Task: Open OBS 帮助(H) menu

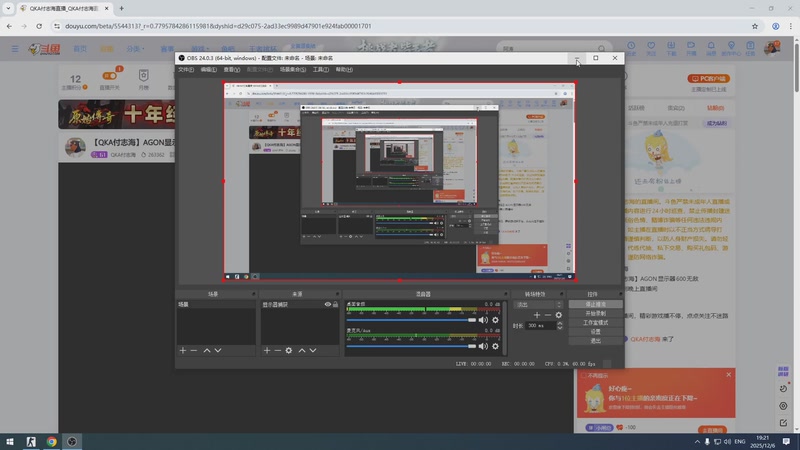Action: [x=344, y=69]
